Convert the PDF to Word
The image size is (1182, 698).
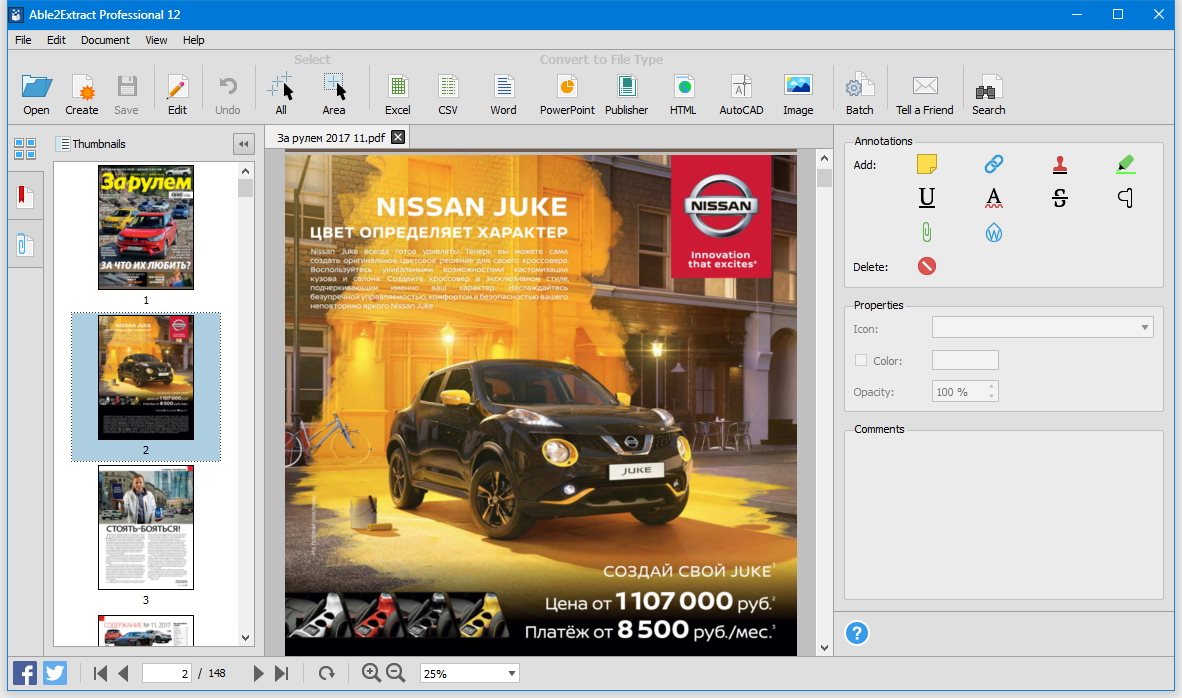pyautogui.click(x=503, y=94)
